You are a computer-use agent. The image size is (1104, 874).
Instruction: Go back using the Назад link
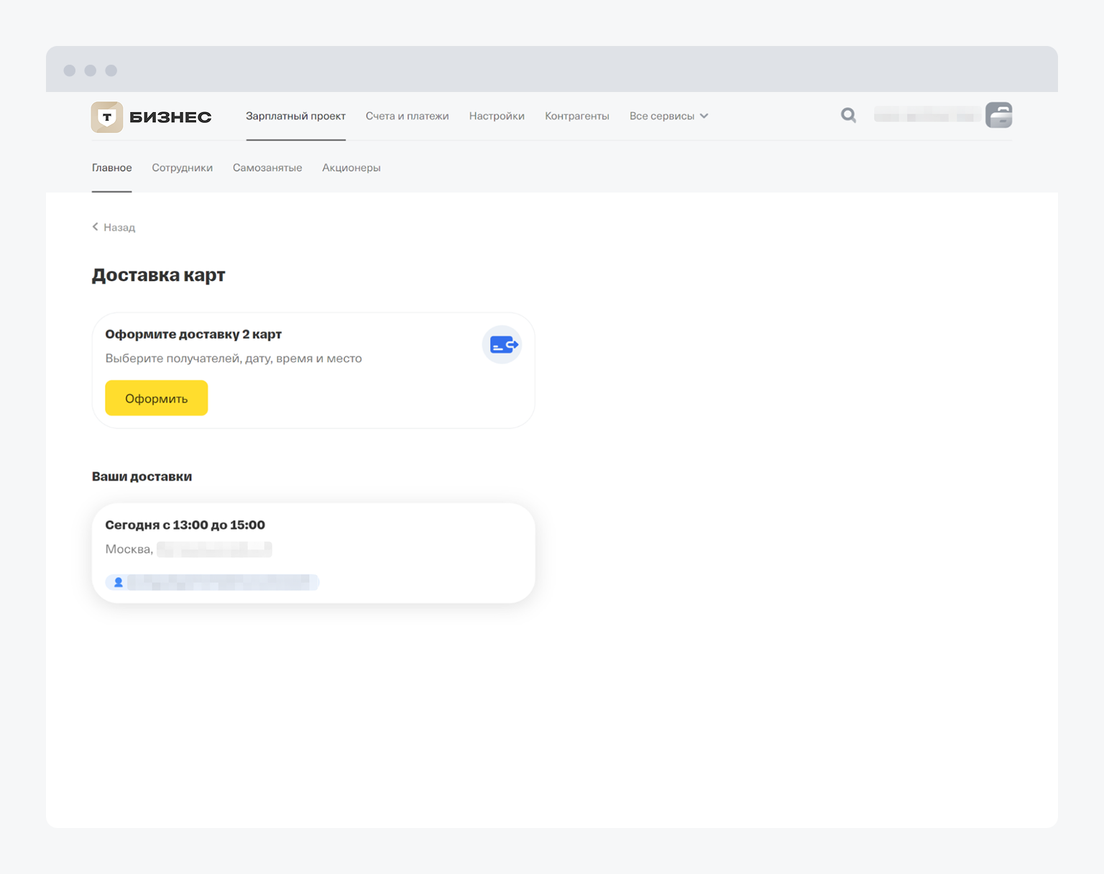coord(114,228)
